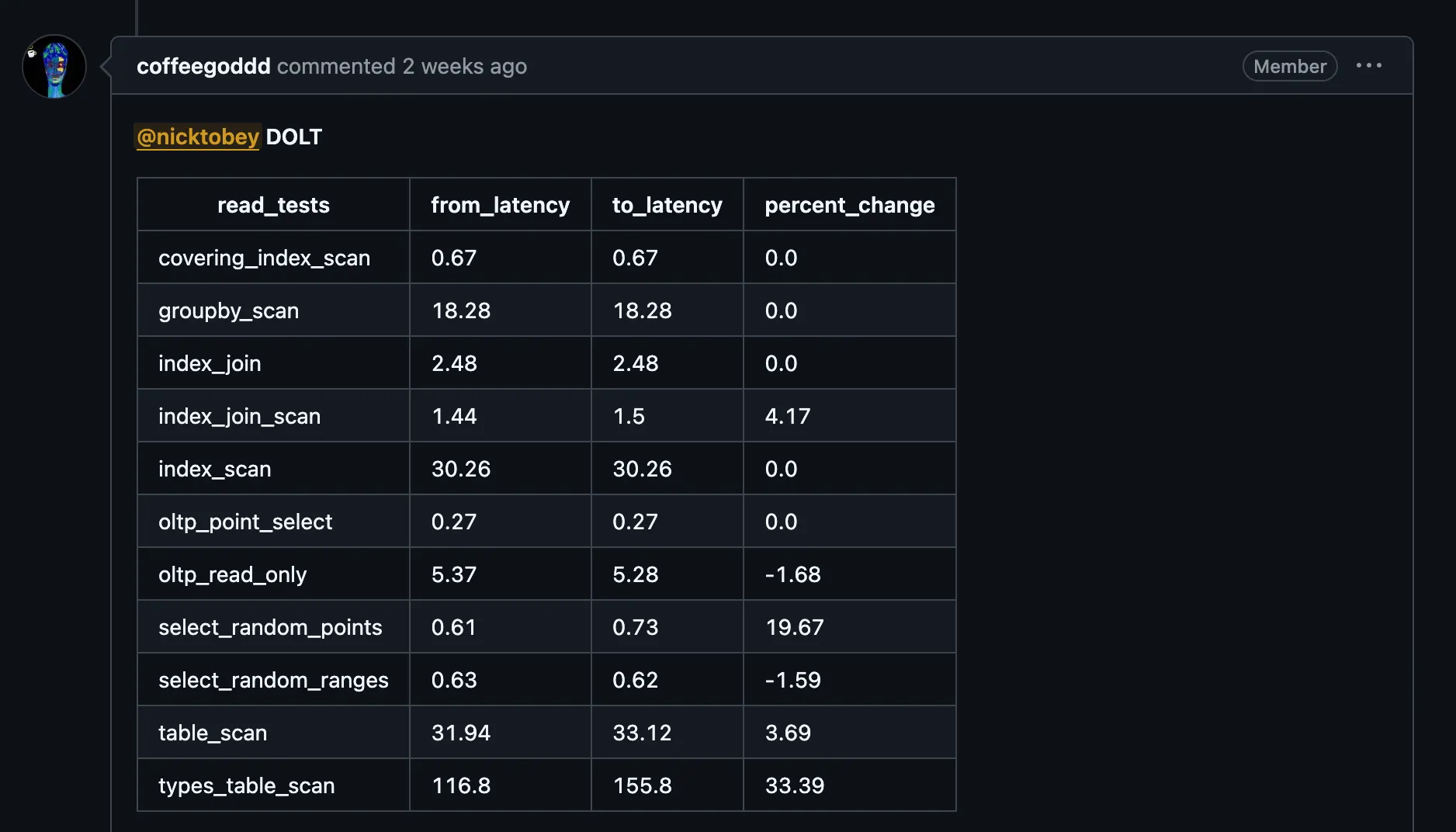1456x832 pixels.
Task: Select the index_join_scan test name
Action: (239, 416)
